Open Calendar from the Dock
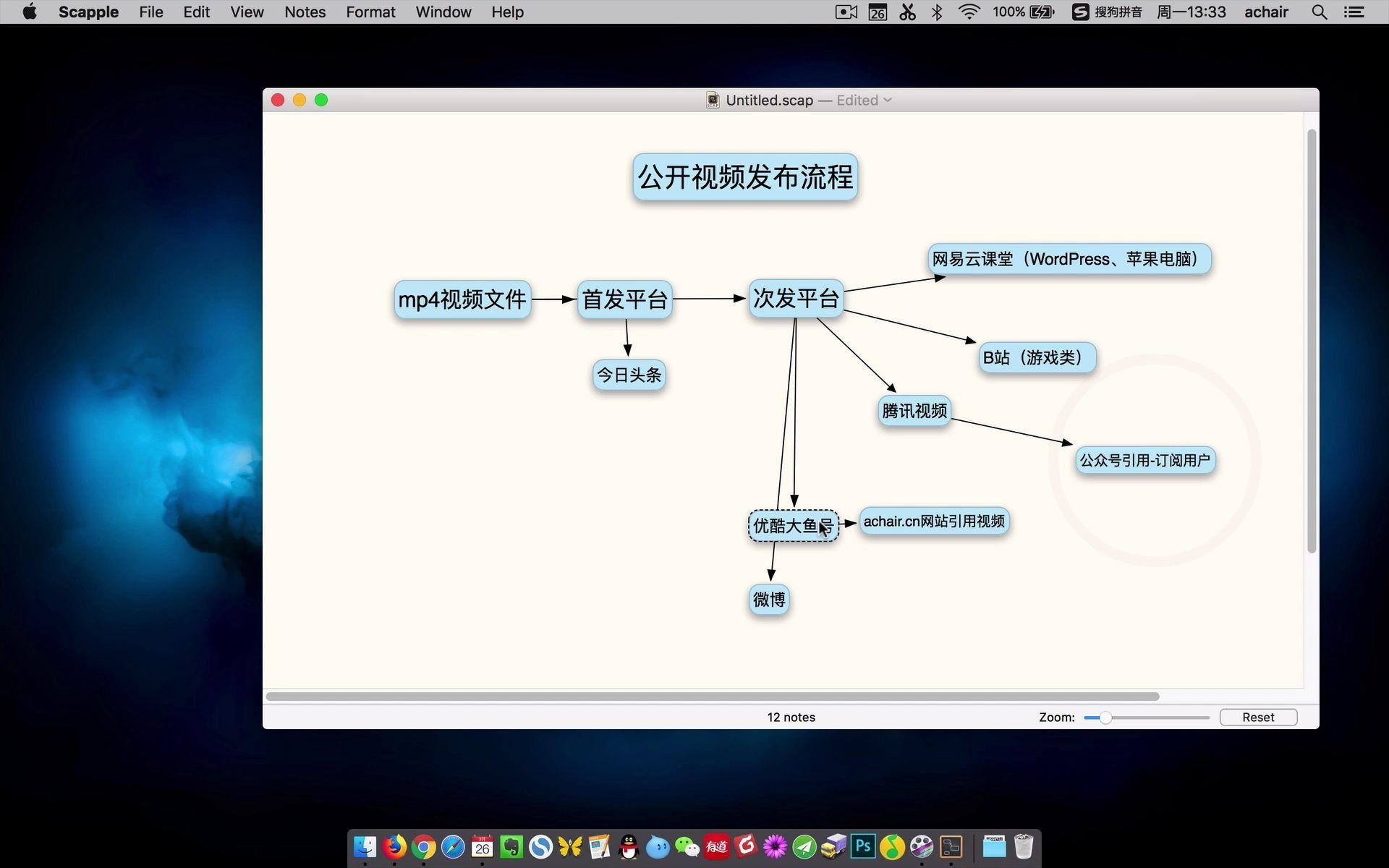 click(x=483, y=846)
